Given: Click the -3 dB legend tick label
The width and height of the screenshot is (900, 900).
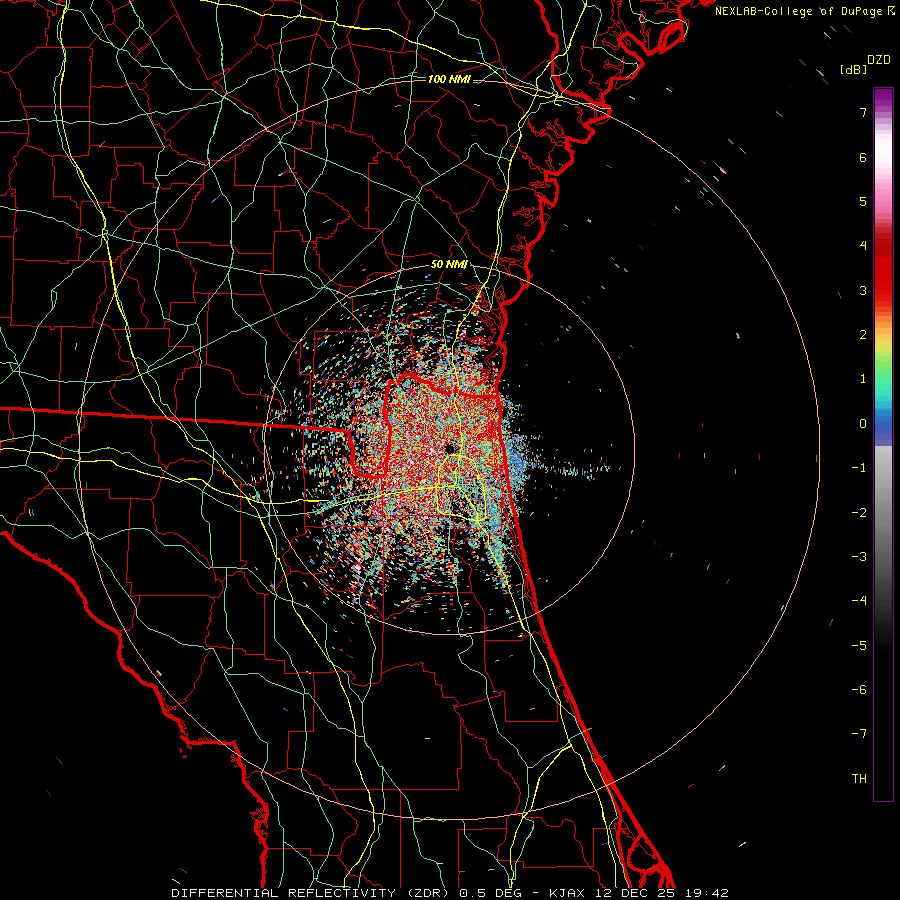Looking at the screenshot, I should pyautogui.click(x=859, y=557).
